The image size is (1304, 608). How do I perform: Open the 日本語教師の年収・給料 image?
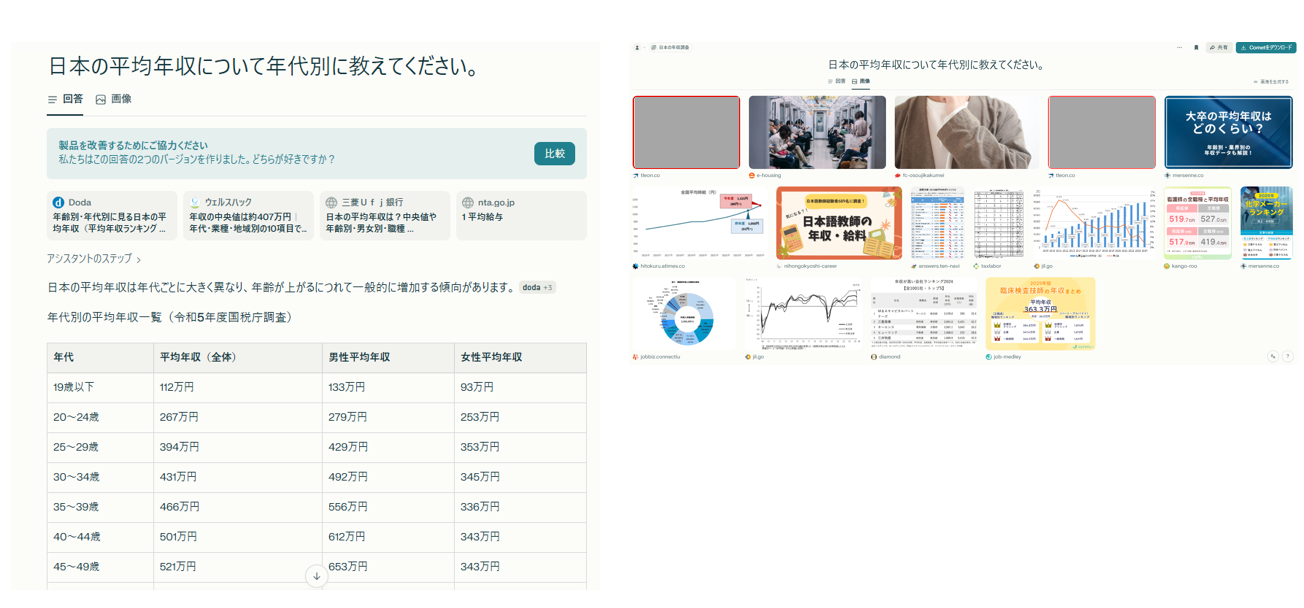click(x=838, y=223)
